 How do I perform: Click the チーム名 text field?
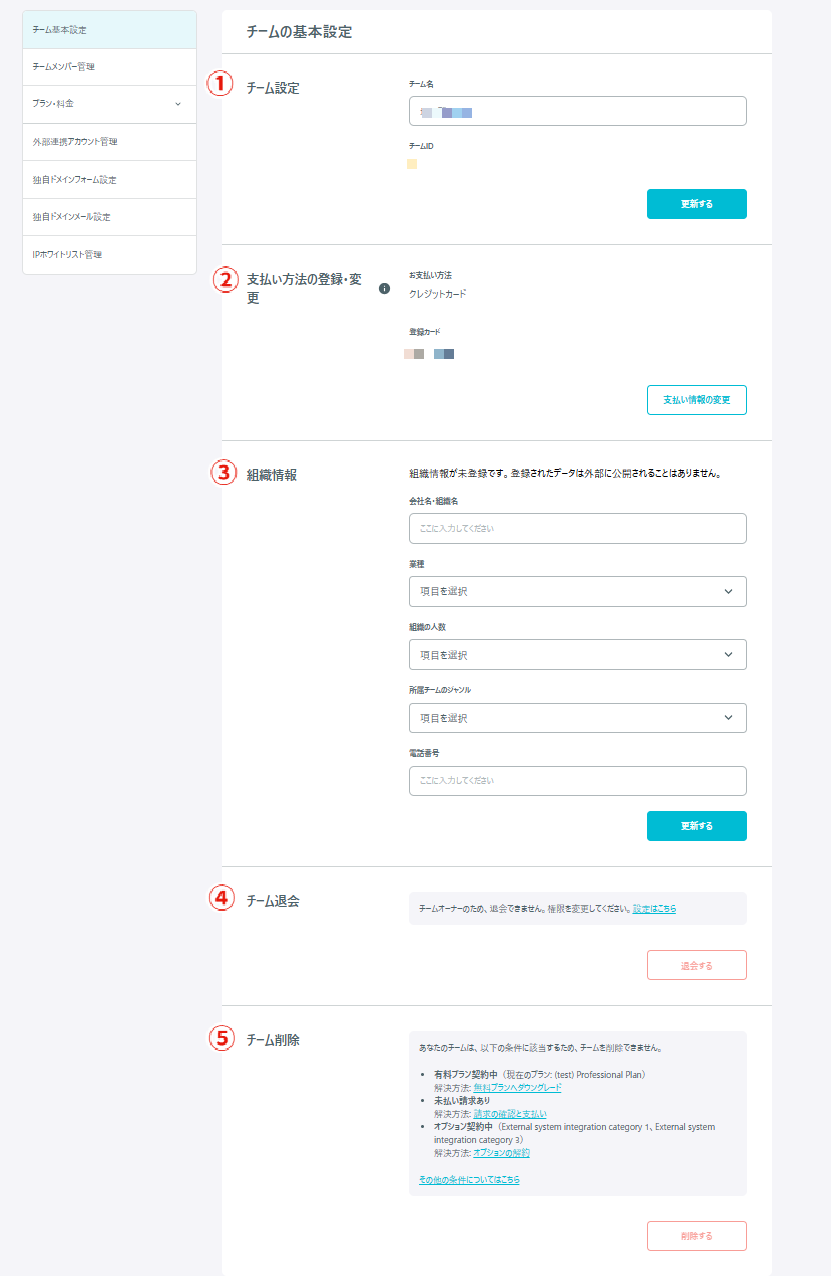pyautogui.click(x=577, y=111)
